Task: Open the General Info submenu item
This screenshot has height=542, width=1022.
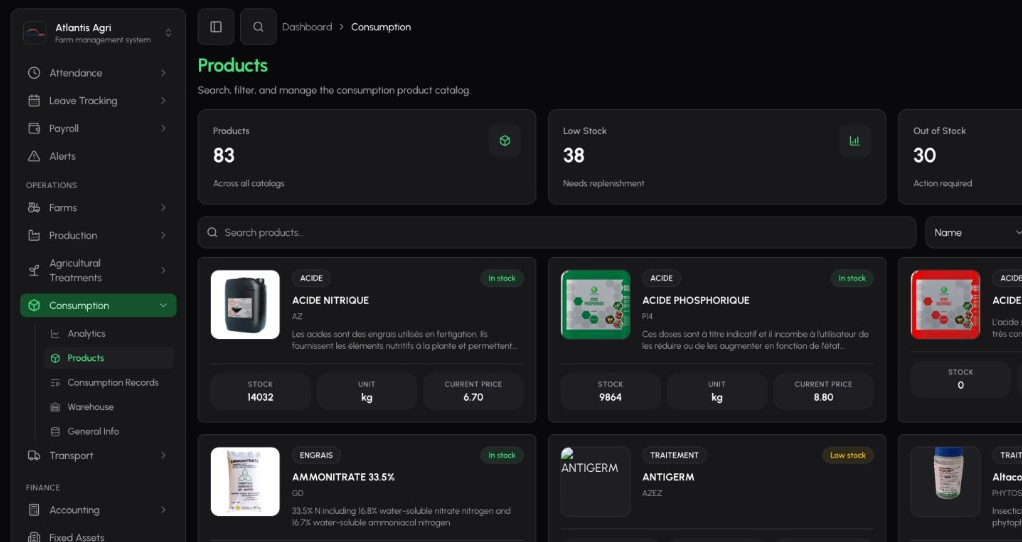Action: (x=109, y=431)
